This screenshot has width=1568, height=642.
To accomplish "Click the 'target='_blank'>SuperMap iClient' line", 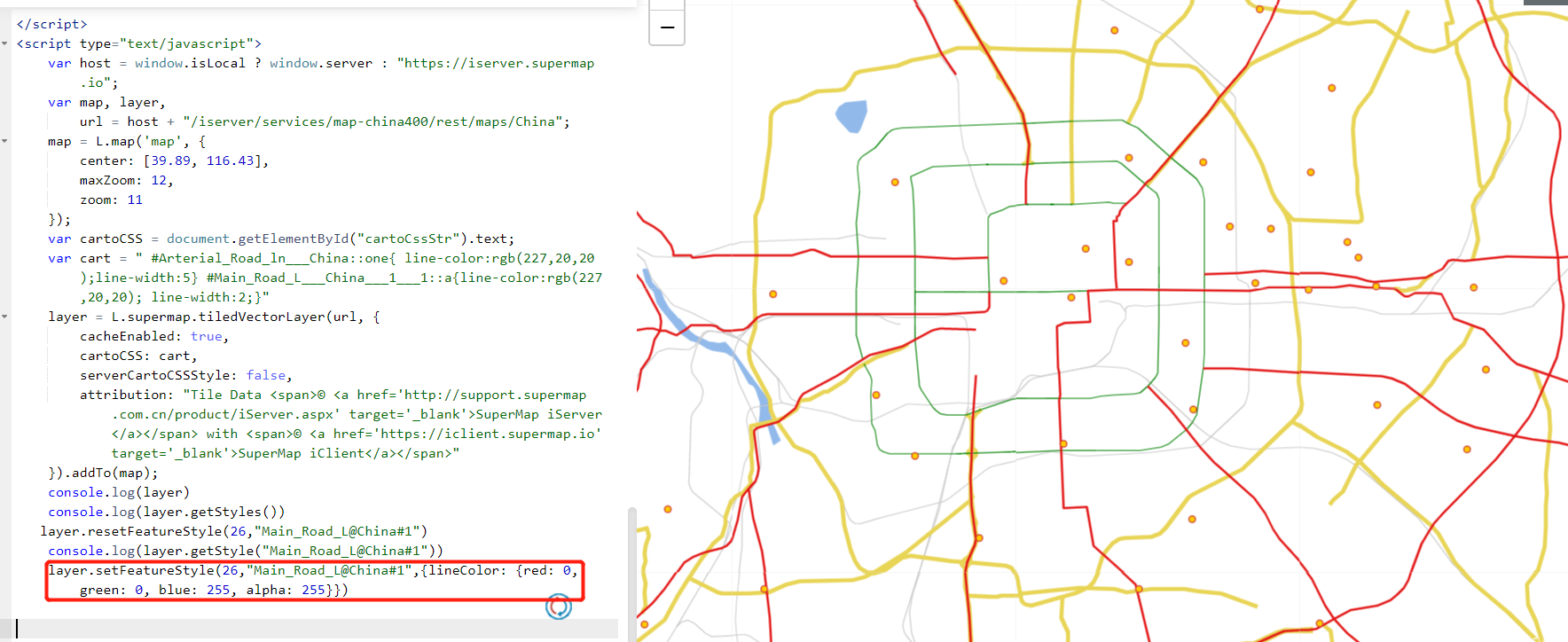I will pyautogui.click(x=286, y=453).
